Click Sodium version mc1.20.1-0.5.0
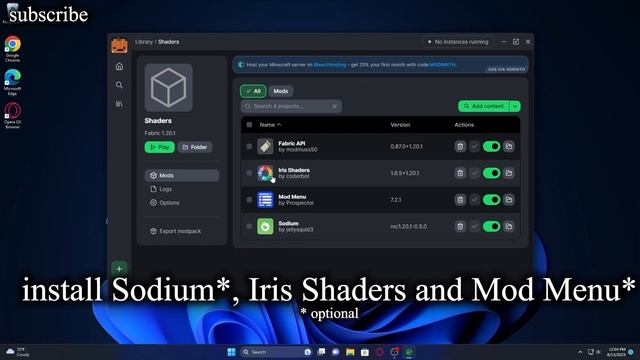 click(409, 226)
